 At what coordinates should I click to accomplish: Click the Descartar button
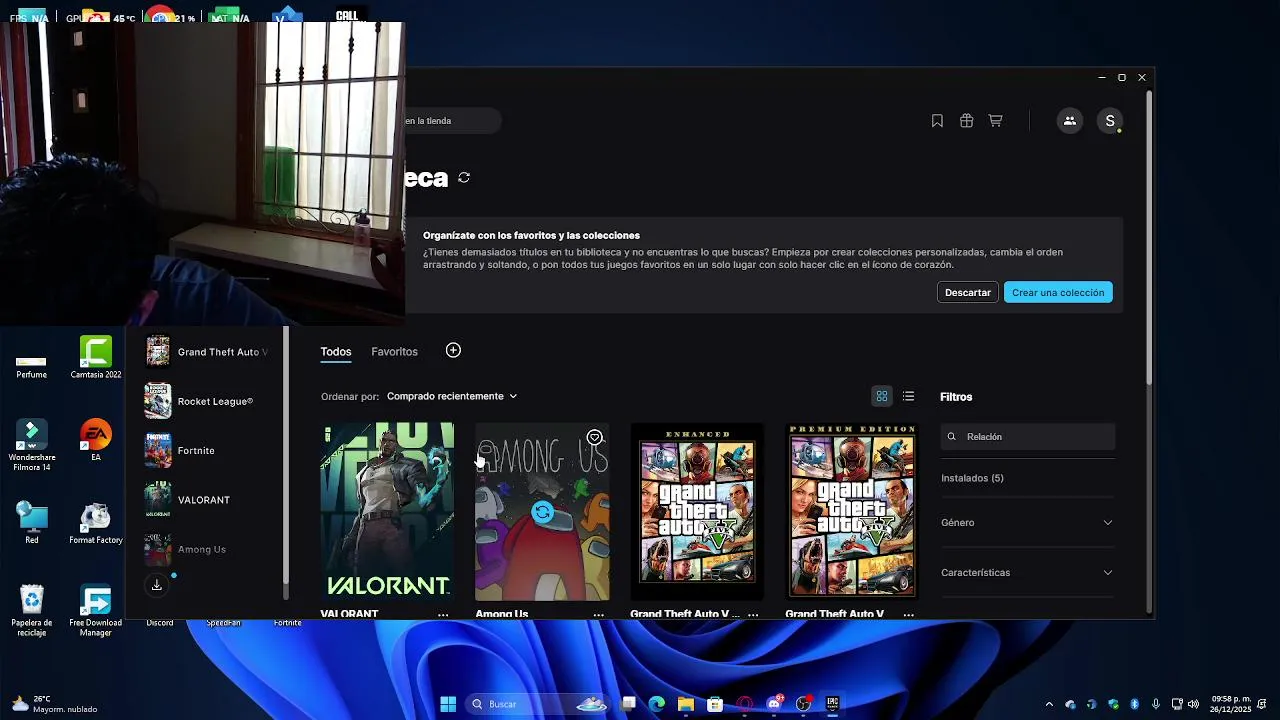coord(968,293)
